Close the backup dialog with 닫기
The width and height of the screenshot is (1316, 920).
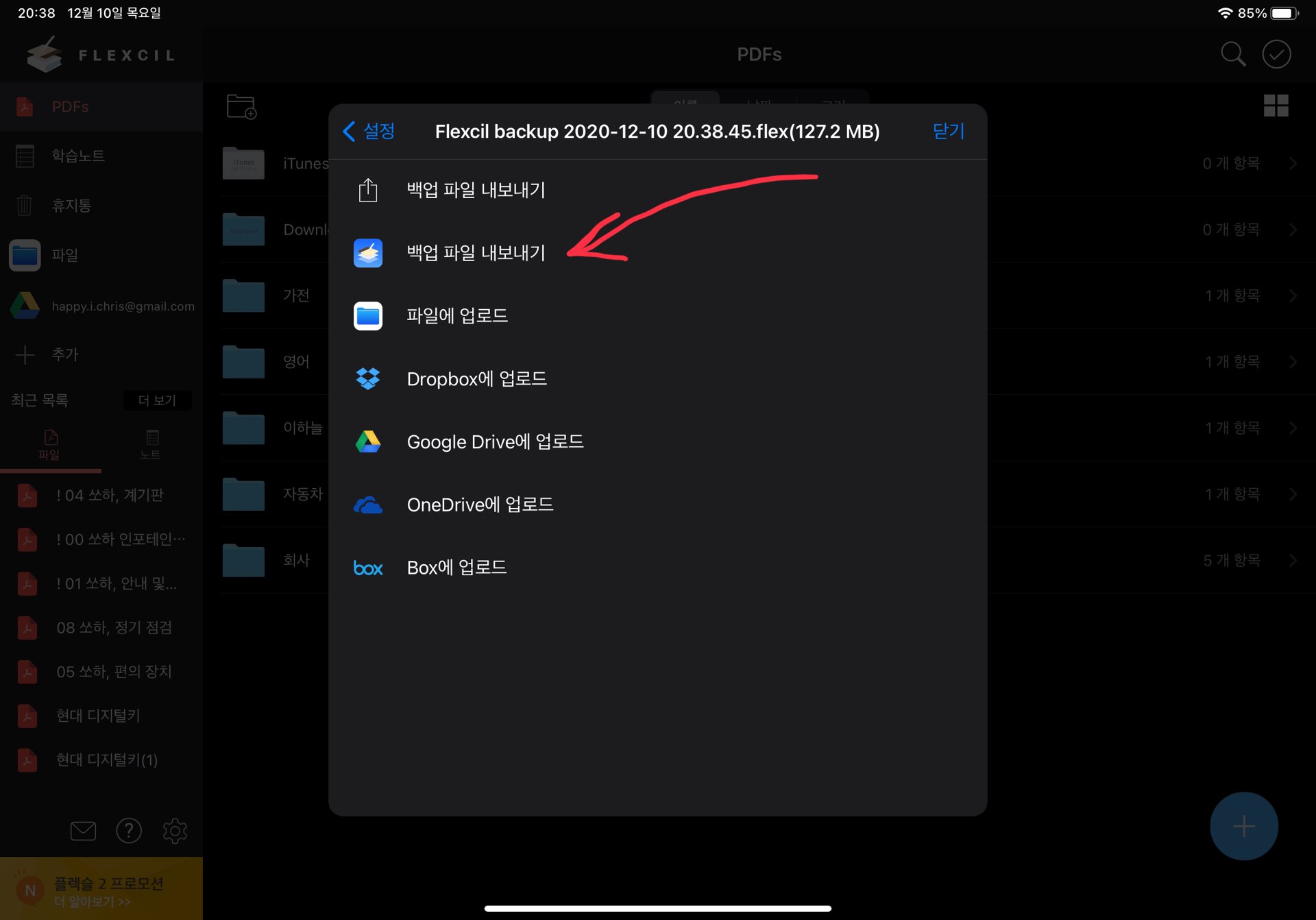948,131
